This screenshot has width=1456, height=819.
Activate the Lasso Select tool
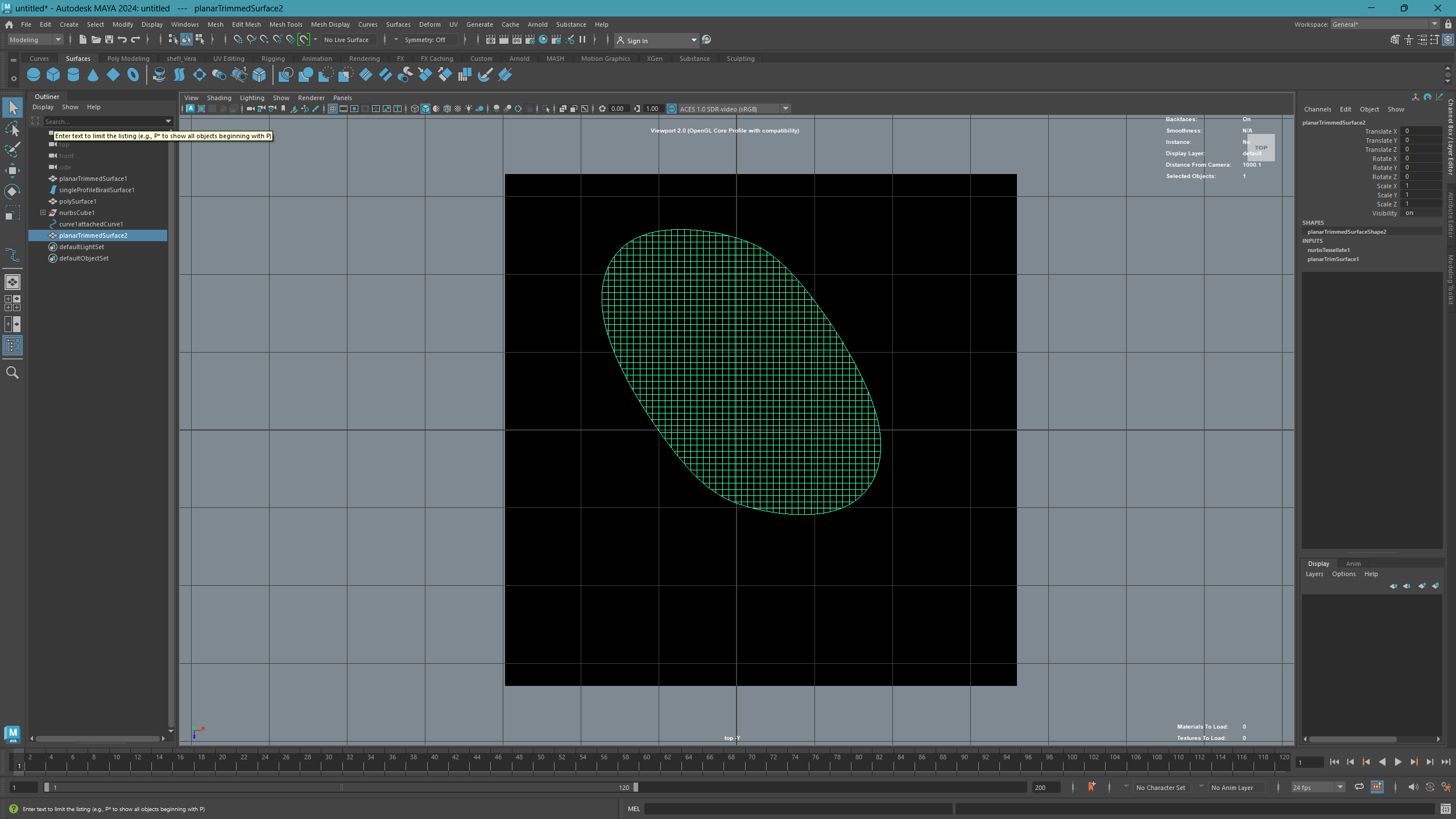point(13,129)
